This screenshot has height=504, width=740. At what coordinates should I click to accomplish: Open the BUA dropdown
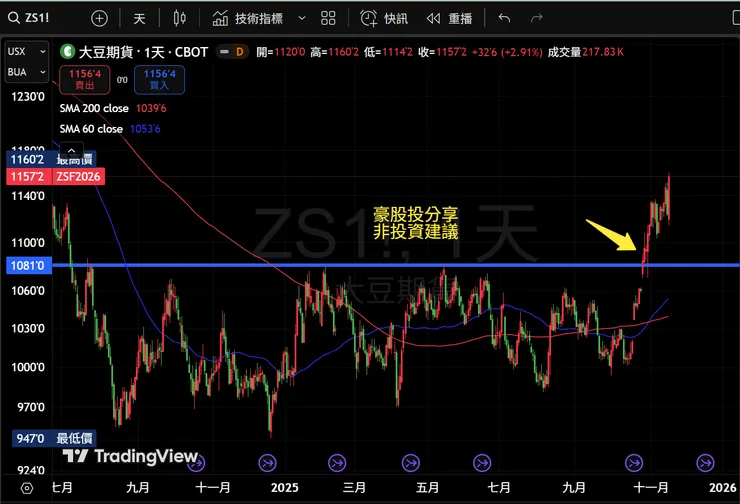(x=26, y=72)
